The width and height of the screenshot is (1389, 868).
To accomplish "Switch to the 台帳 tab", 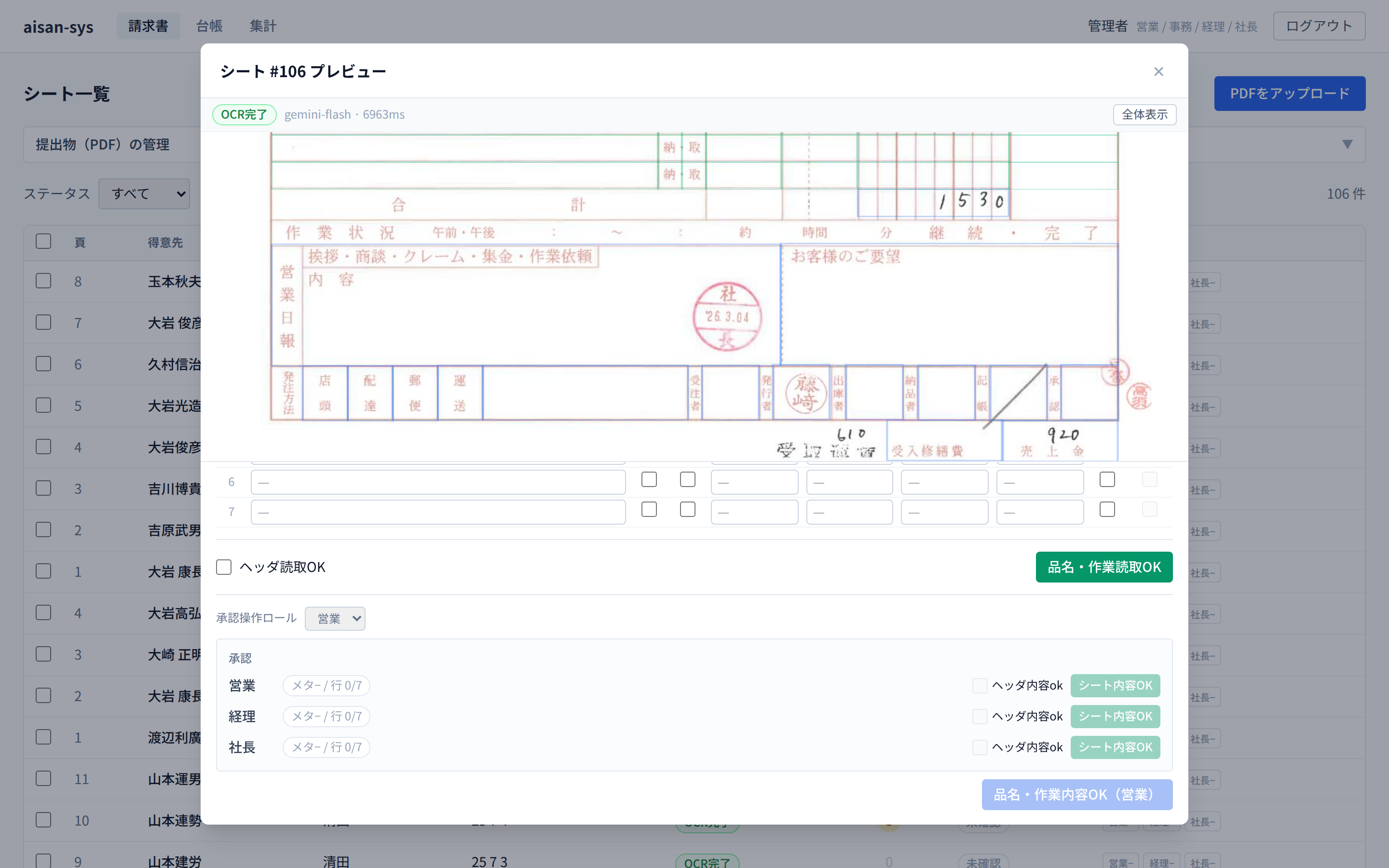I will point(209,26).
